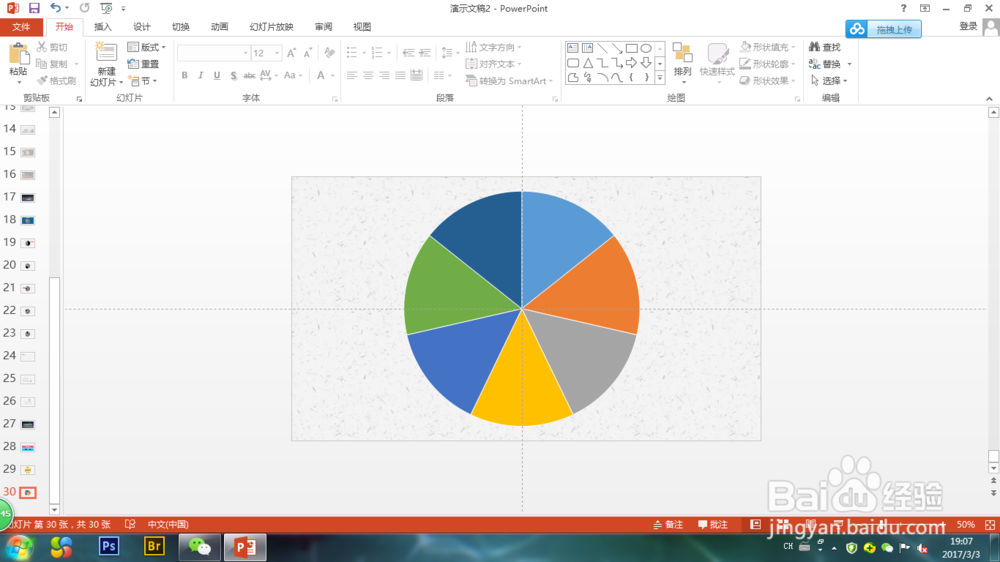1000x562 pixels.
Task: Click the Increase Font Size icon
Action: coord(291,53)
